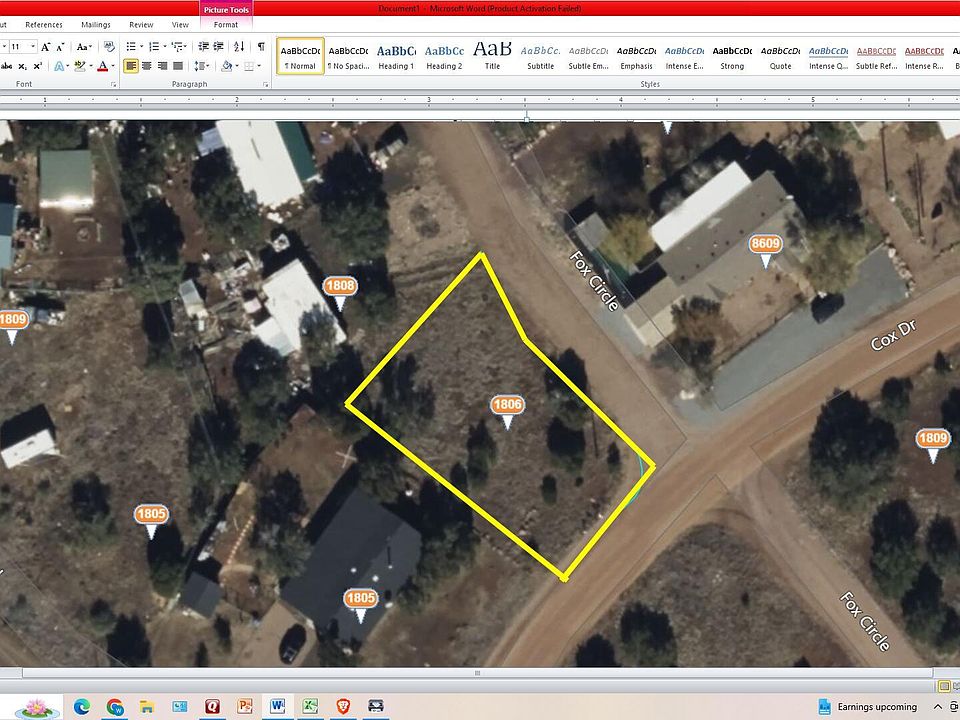Screen dimensions: 960x720
Task: Open the Shading dropdown arrow
Action: tap(236, 66)
